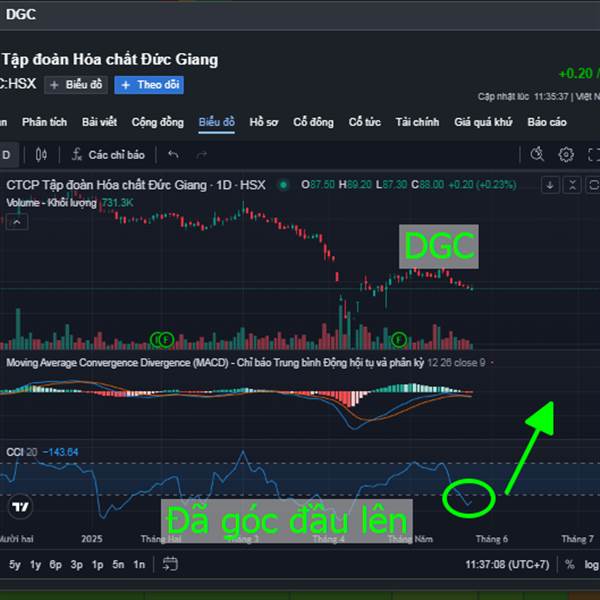Click the first earnings marker in February
The height and width of the screenshot is (600, 600).
(156, 339)
